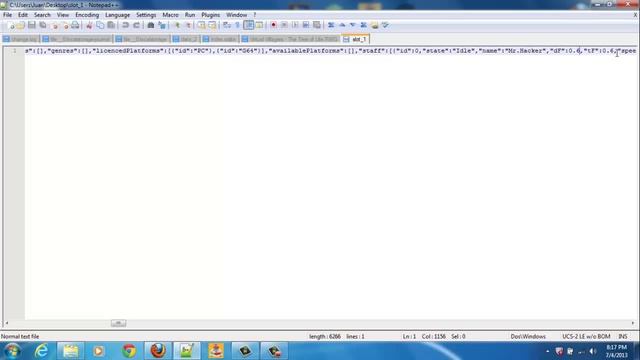
Task: Start macro recording with red Record button
Action: pyautogui.click(x=273, y=25)
